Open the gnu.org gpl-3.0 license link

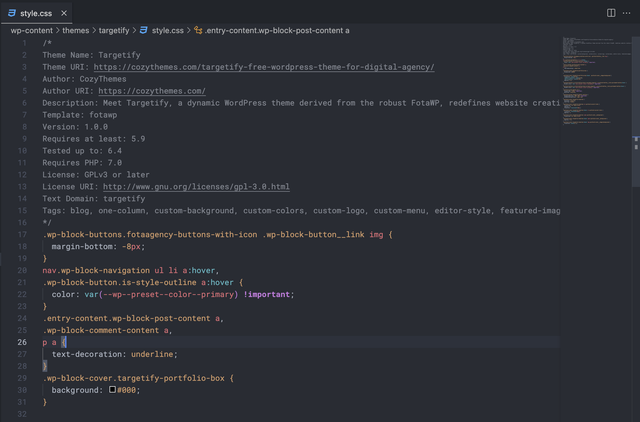(196, 187)
